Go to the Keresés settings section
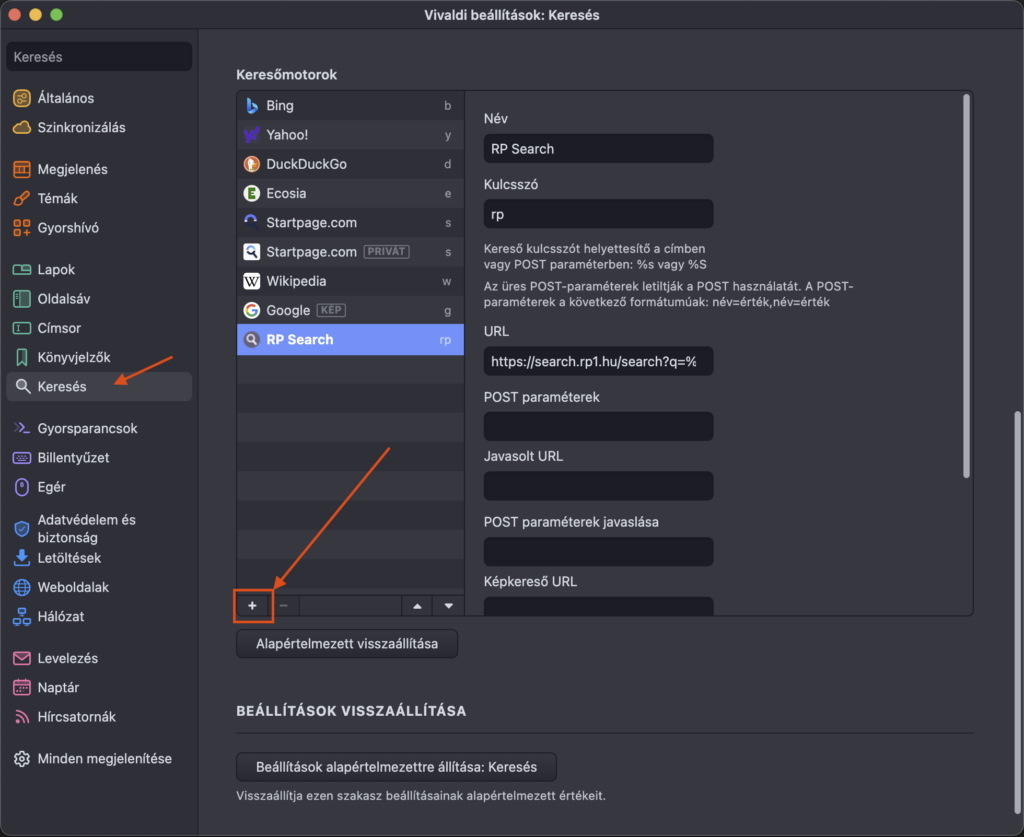 99,387
